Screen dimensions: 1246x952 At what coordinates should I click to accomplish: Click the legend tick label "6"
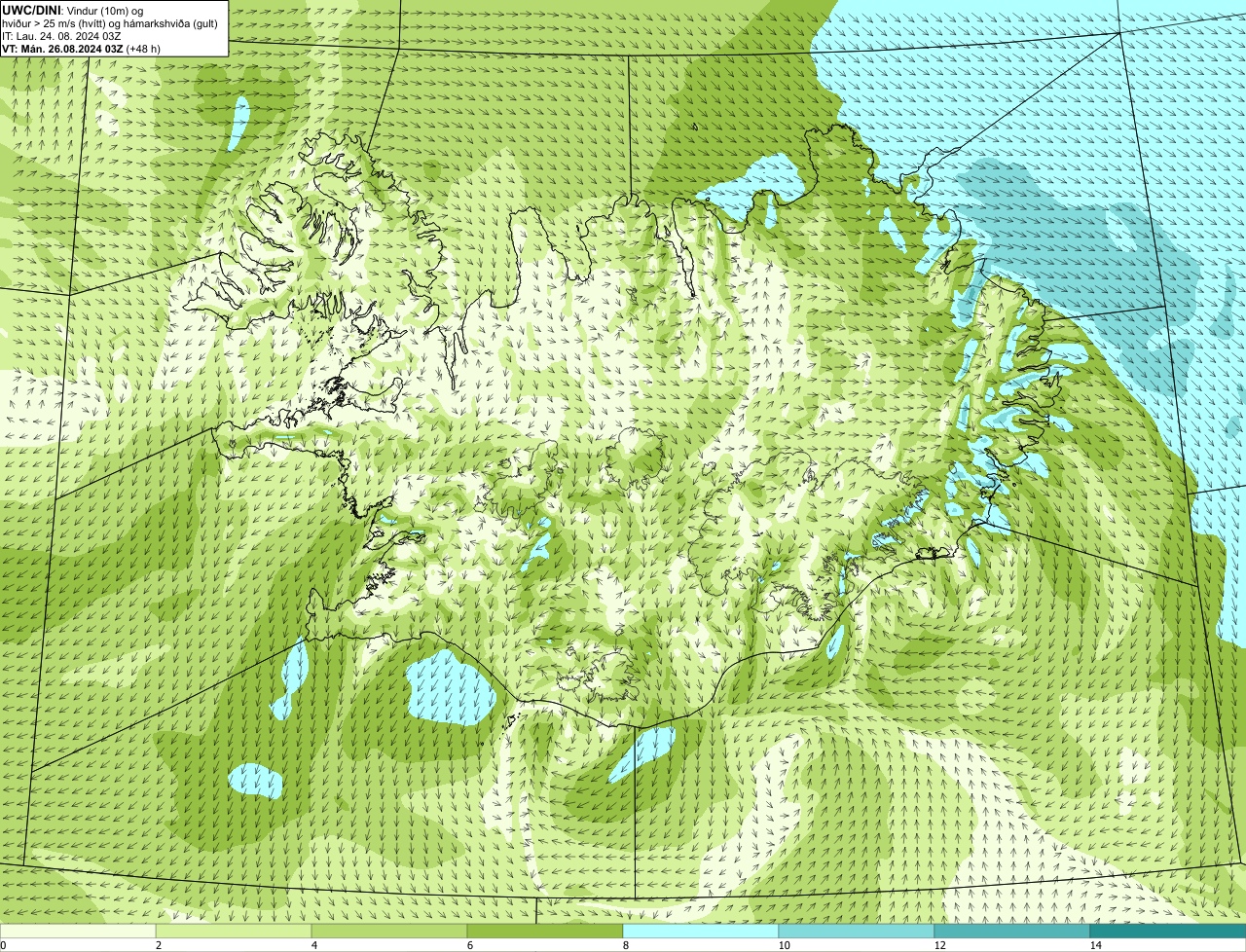coord(469,945)
